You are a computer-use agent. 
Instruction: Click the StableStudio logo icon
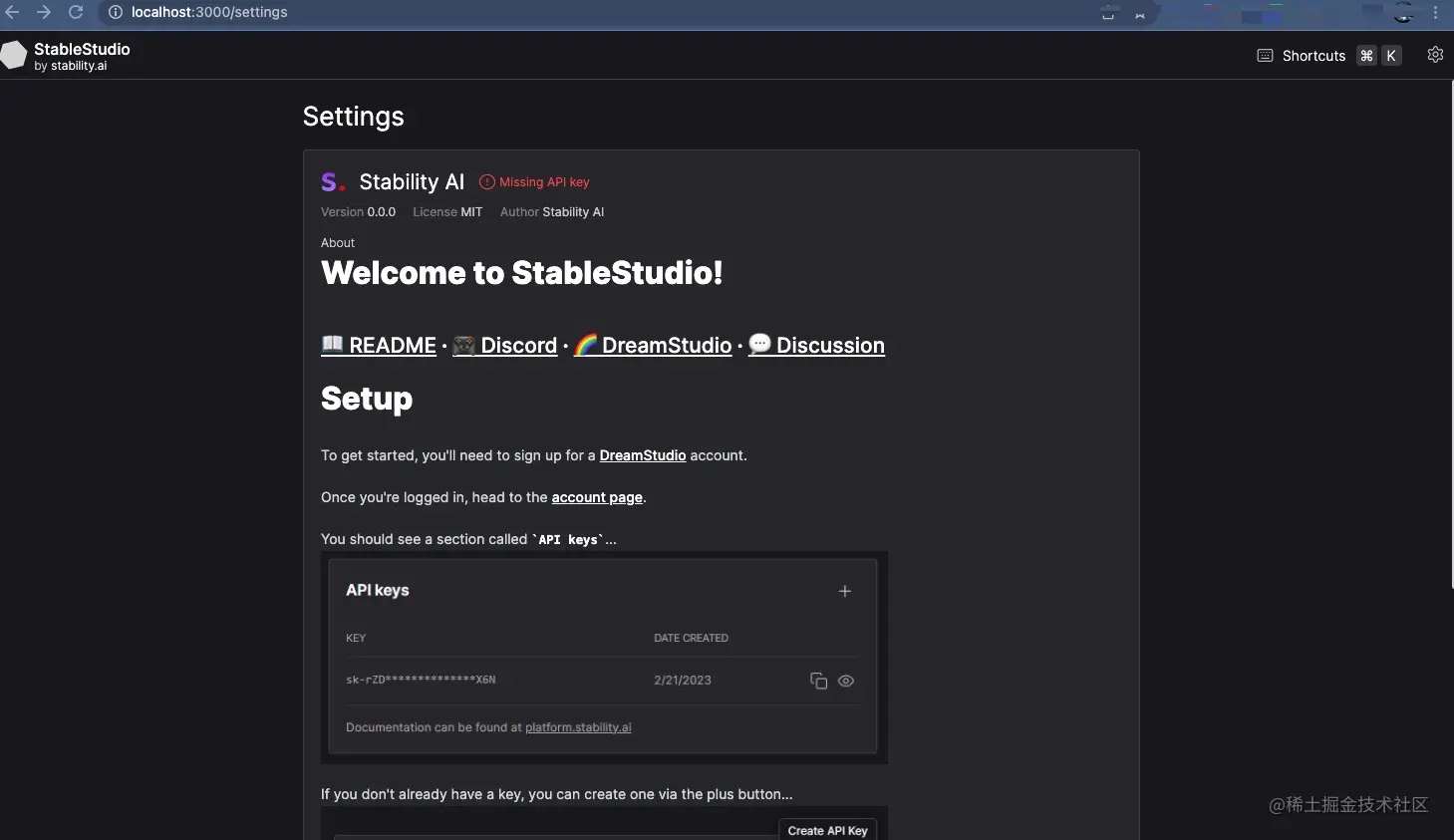(13, 56)
